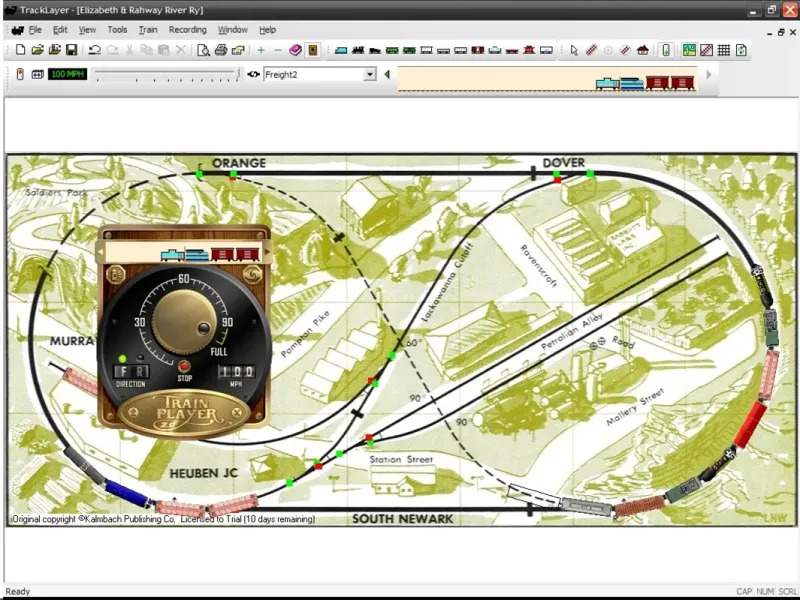Viewport: 800px width, 600px height.
Task: Click the red STOP button on throttle
Action: pos(184,366)
